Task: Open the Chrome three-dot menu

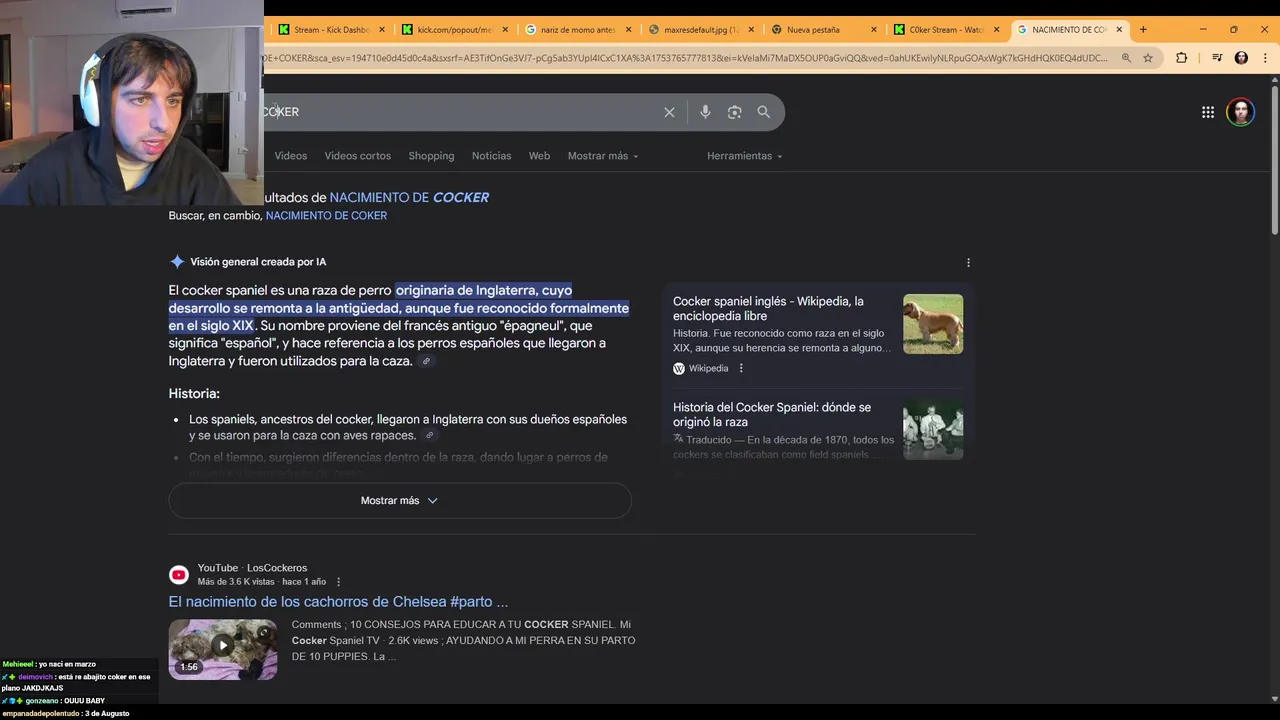Action: (x=1266, y=58)
